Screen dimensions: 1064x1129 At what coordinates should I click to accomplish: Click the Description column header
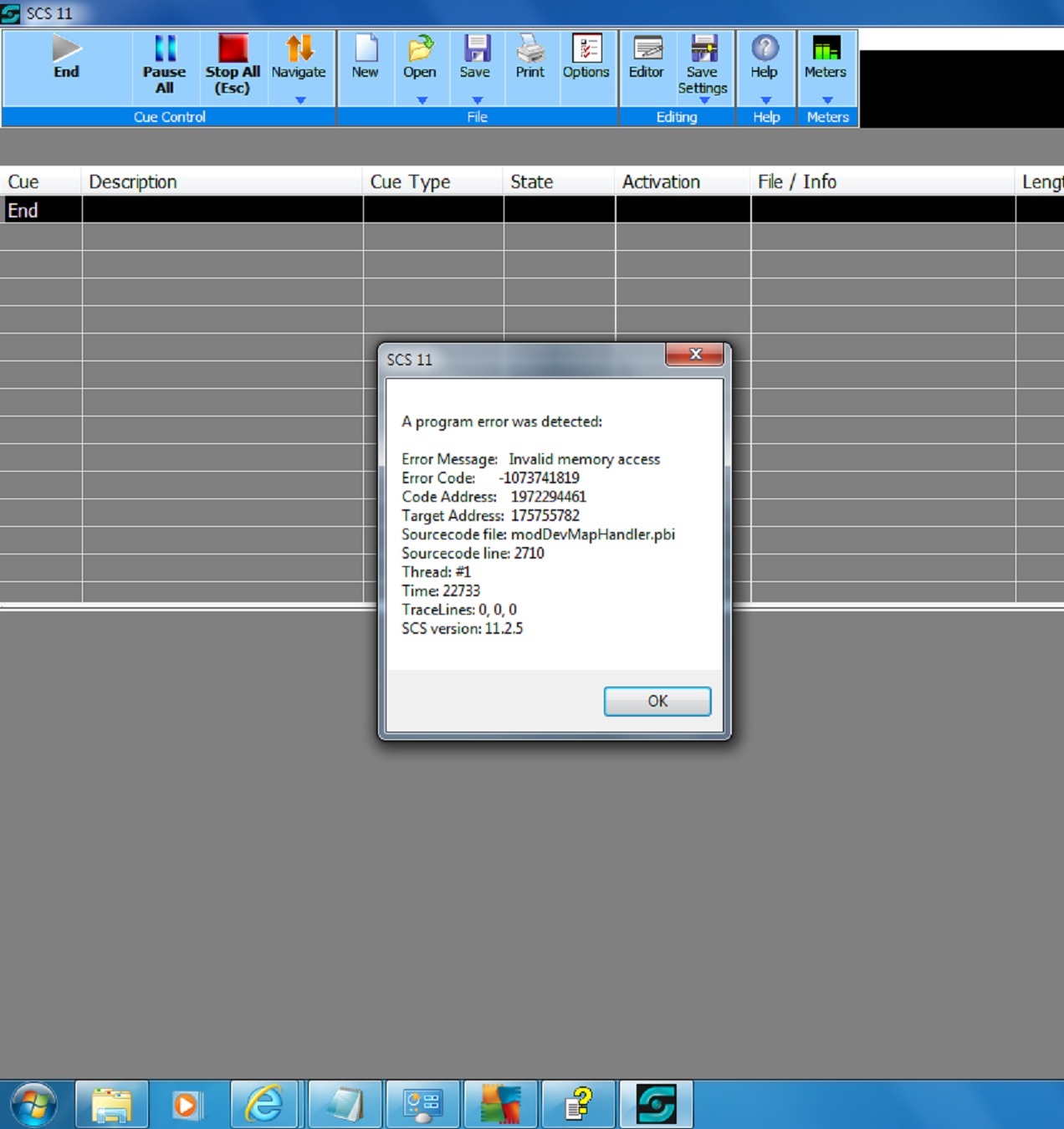pos(134,181)
